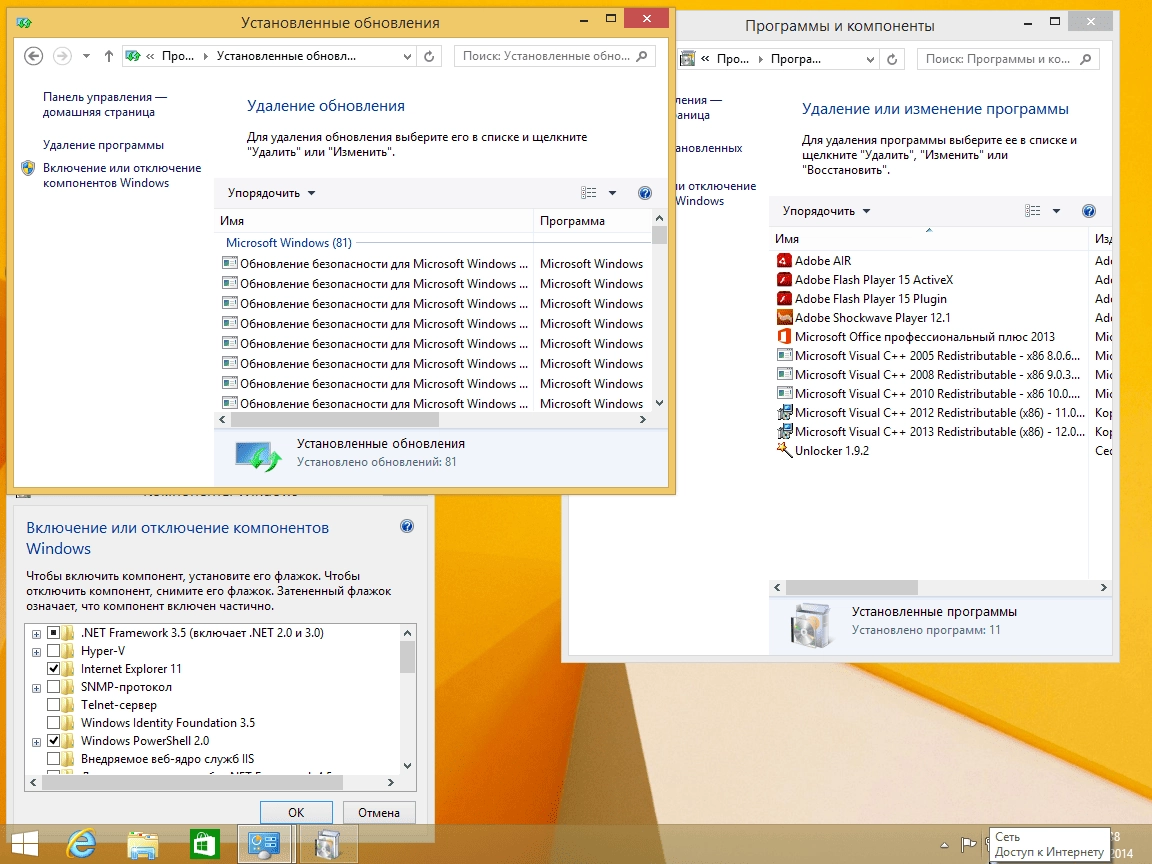Screen dimensions: 1152x864
Task: Expand the .NET Framework 3.5 tree node
Action: 36,633
